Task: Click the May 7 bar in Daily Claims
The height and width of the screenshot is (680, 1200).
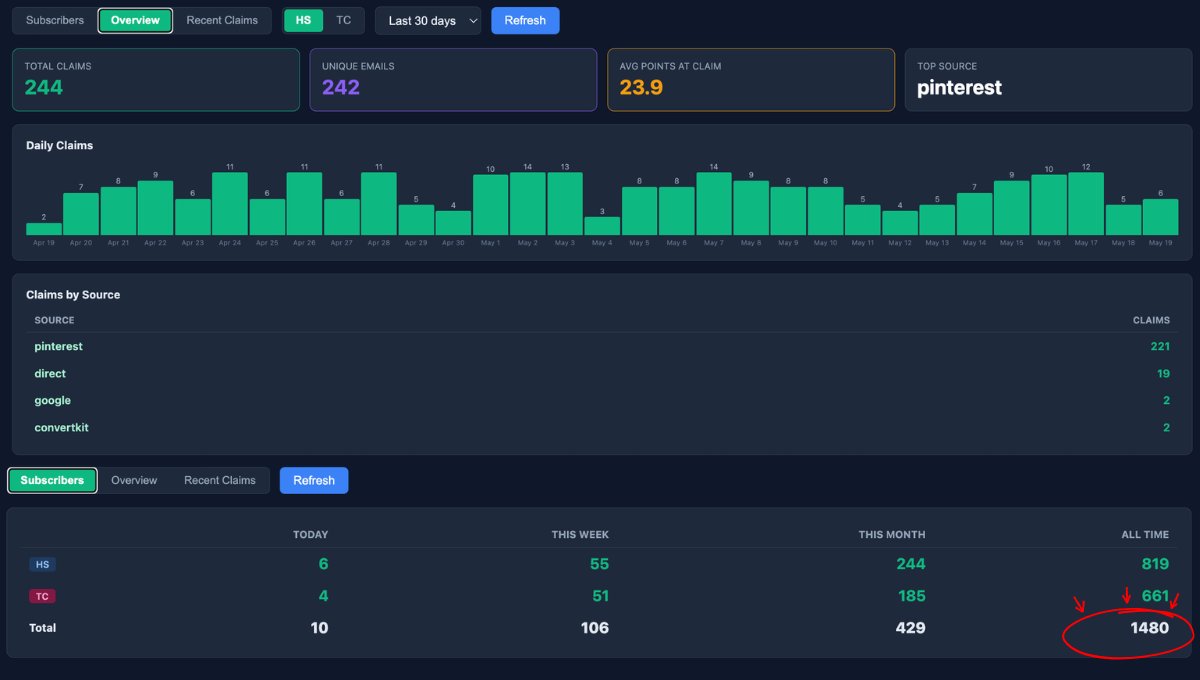Action: tap(714, 204)
